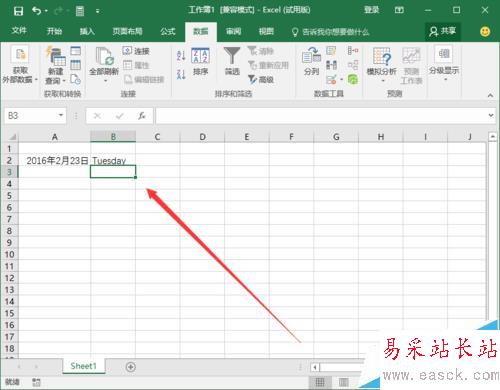Click the fx insert function icon
The image size is (500, 390).
coord(142,116)
